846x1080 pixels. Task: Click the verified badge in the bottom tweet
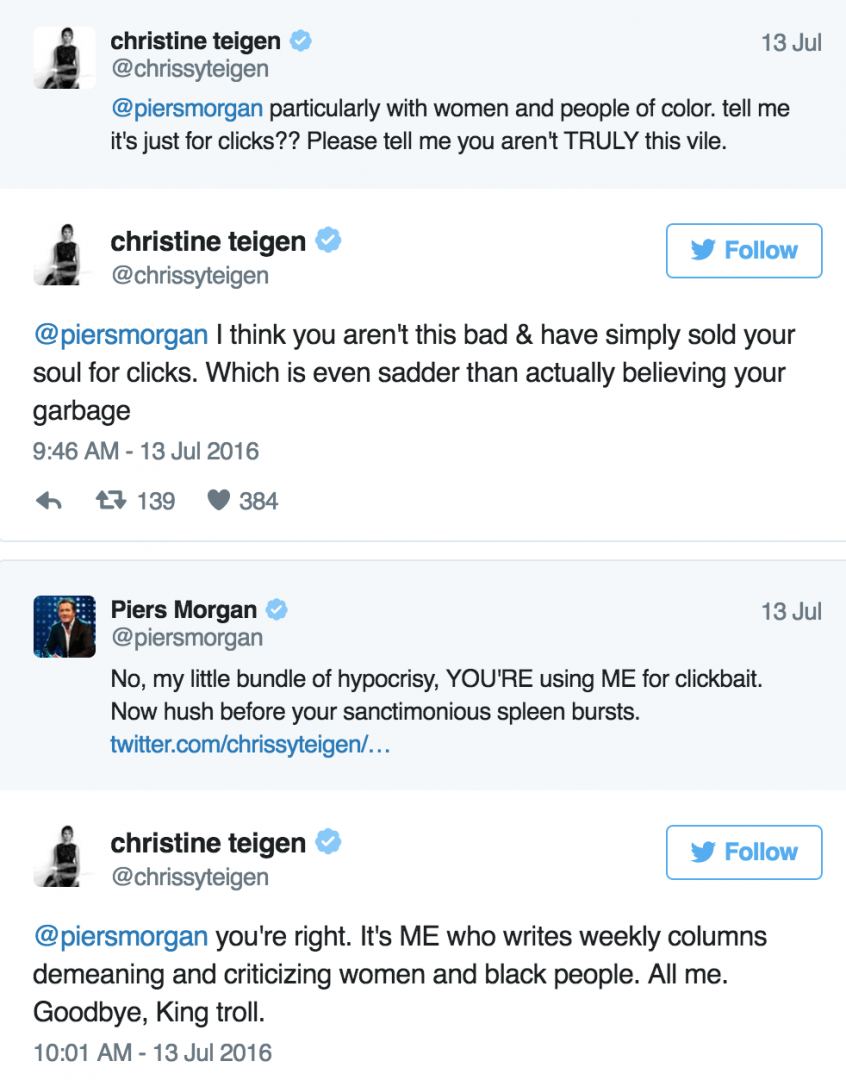point(328,842)
